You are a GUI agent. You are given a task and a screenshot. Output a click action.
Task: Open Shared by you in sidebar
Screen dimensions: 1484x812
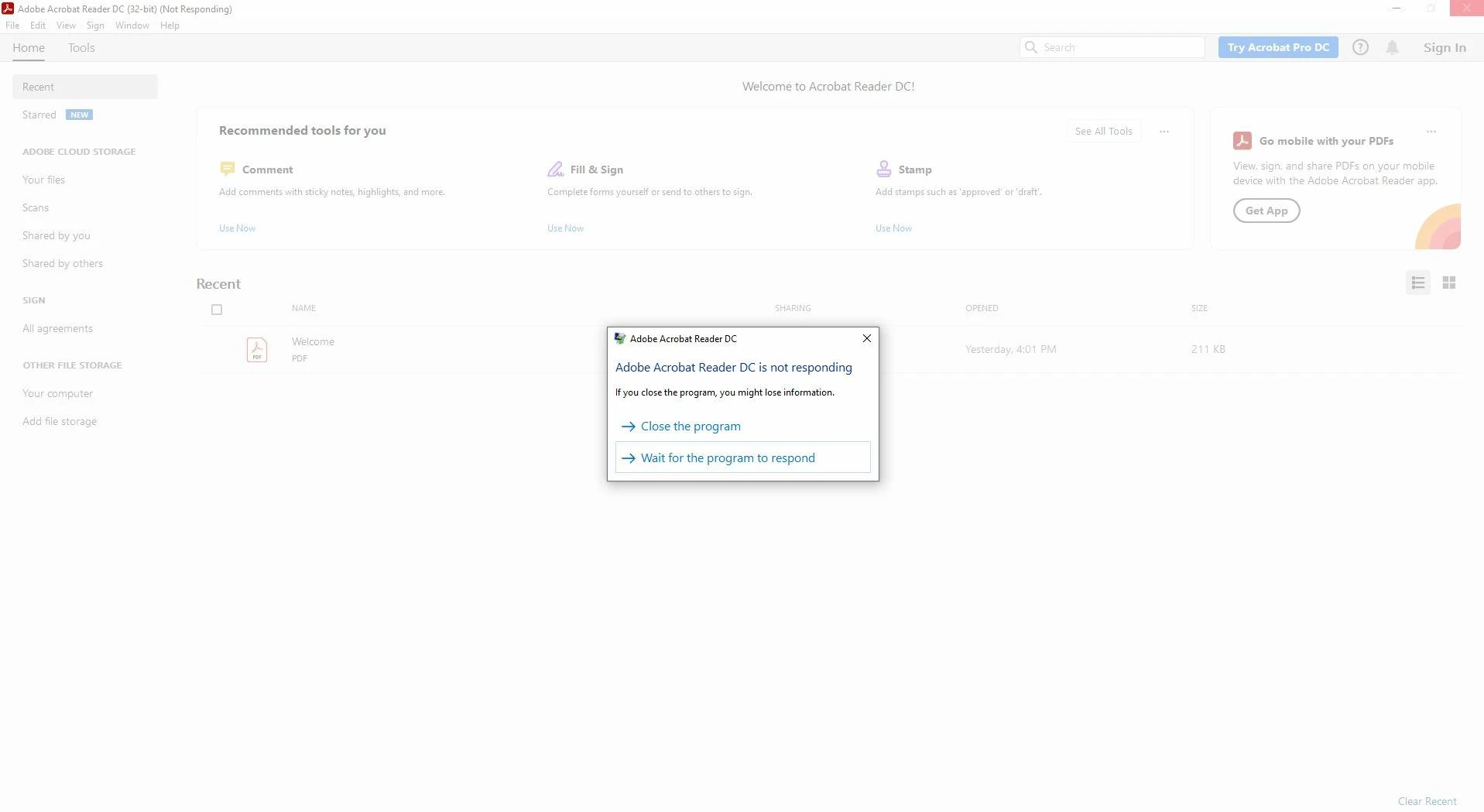click(x=57, y=235)
